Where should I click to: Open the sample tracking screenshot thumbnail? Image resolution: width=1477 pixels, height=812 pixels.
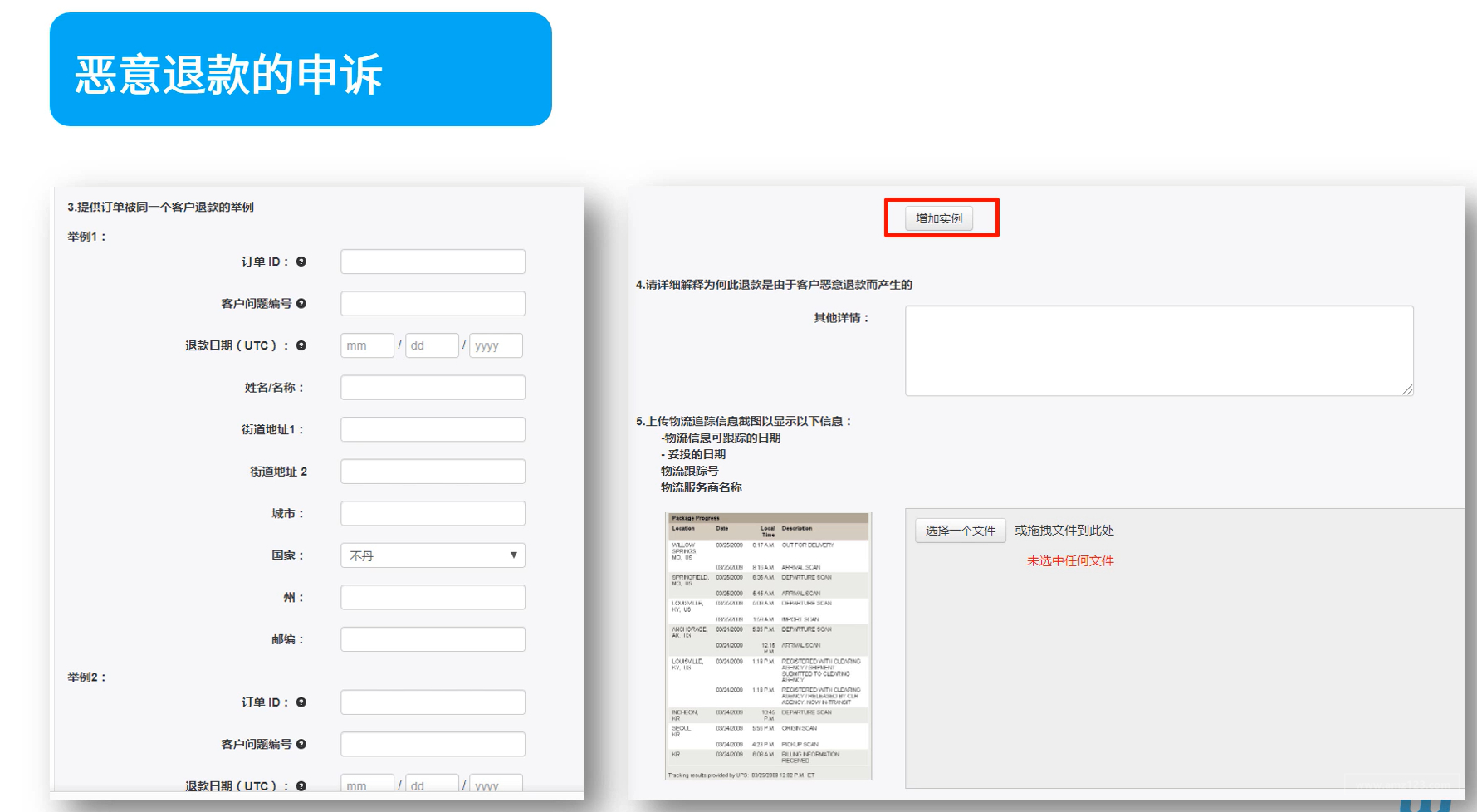pyautogui.click(x=769, y=646)
